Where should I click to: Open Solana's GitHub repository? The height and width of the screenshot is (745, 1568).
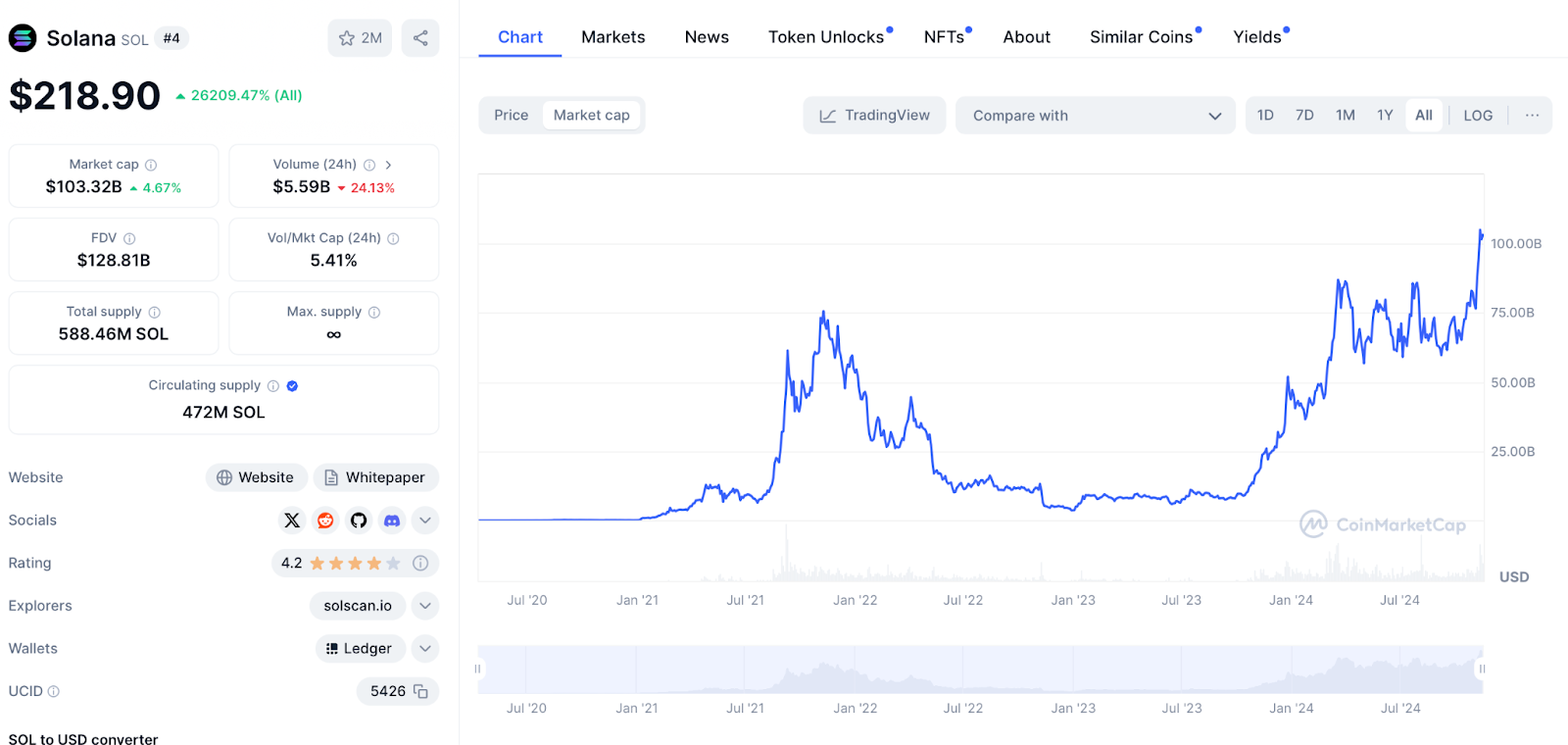(359, 521)
